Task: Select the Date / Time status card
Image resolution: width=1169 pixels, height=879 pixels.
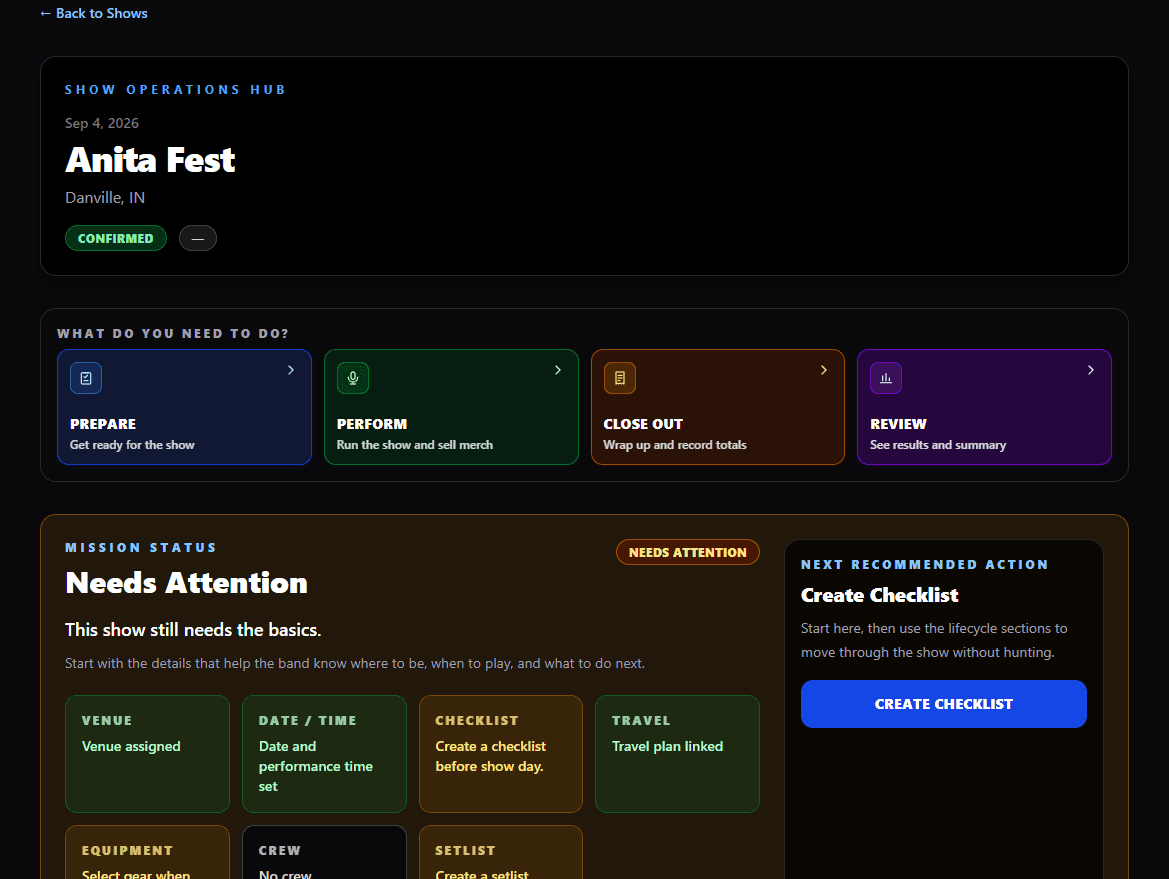Action: tap(324, 754)
